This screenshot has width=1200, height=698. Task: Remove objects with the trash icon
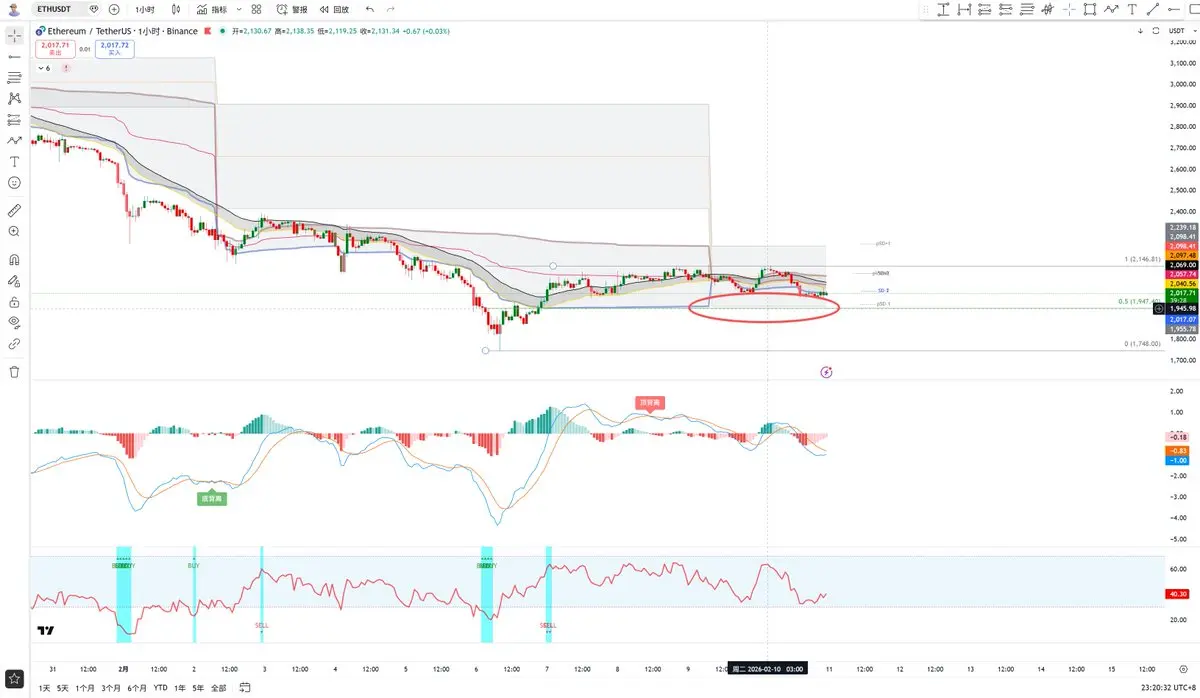(14, 371)
